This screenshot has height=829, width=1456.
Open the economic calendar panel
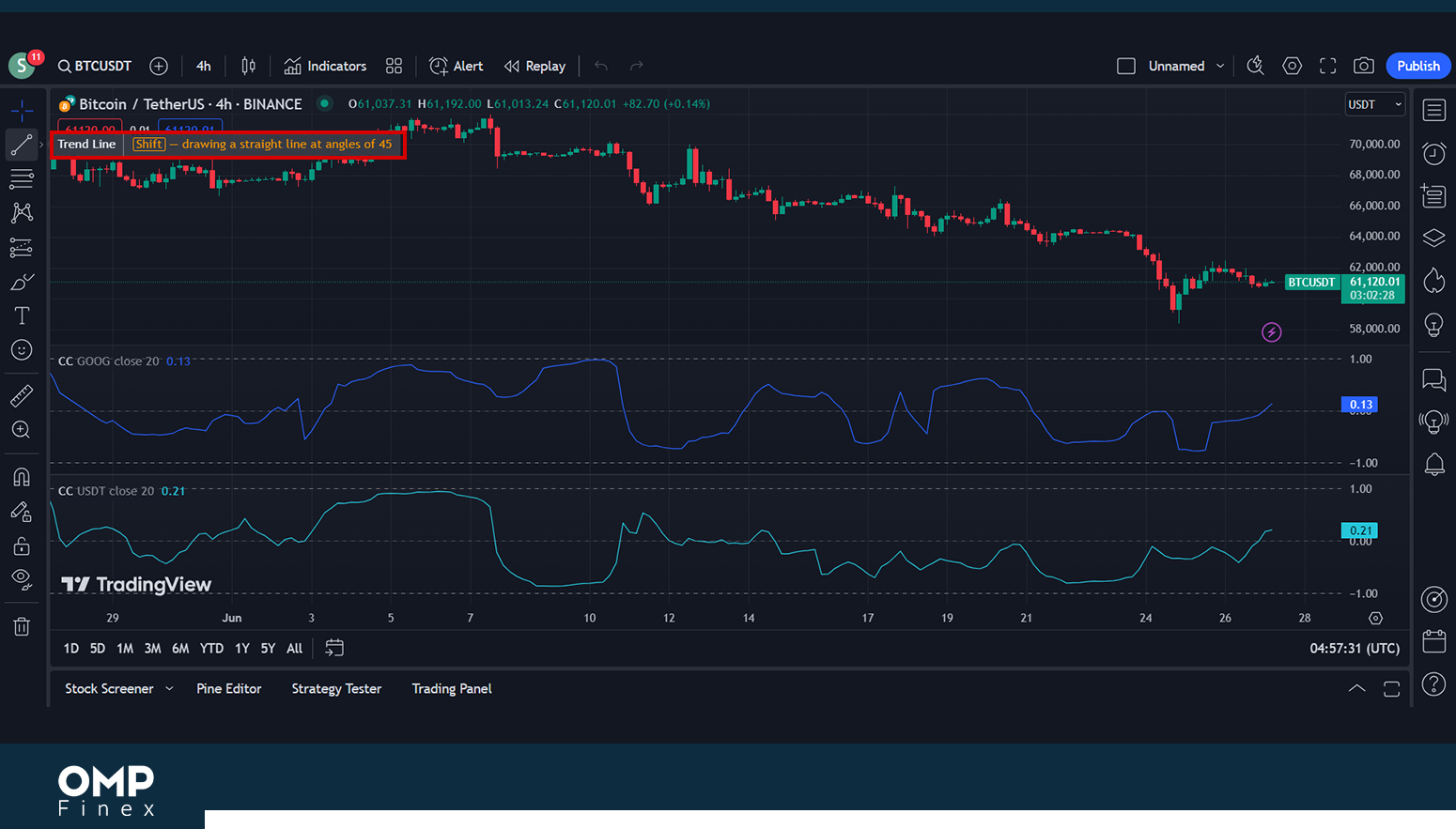(x=1434, y=641)
